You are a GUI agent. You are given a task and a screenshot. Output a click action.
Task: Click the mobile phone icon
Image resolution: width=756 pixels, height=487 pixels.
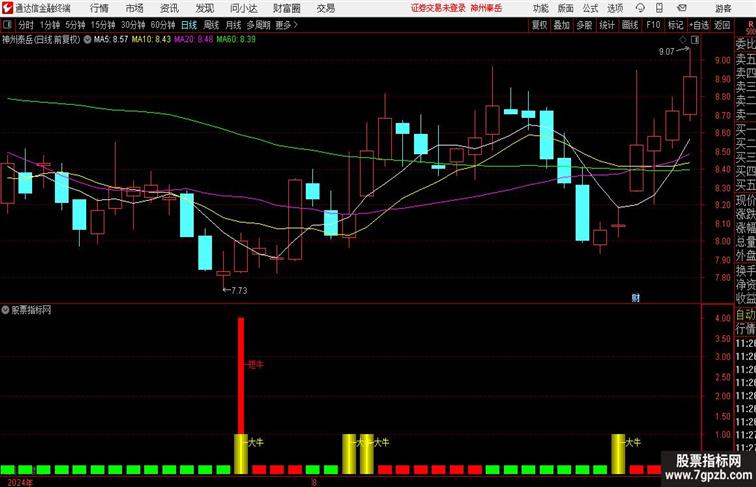click(x=660, y=8)
